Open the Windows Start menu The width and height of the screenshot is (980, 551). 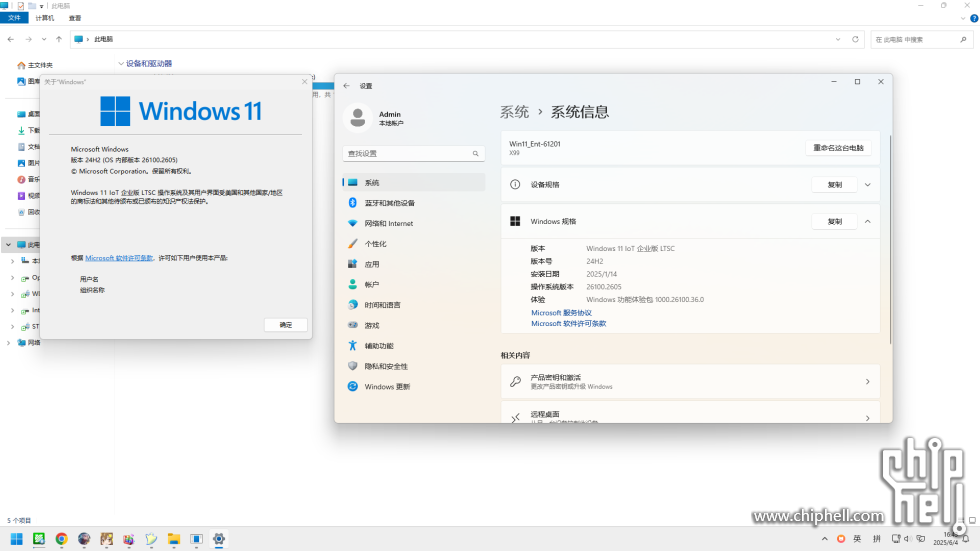click(17, 539)
